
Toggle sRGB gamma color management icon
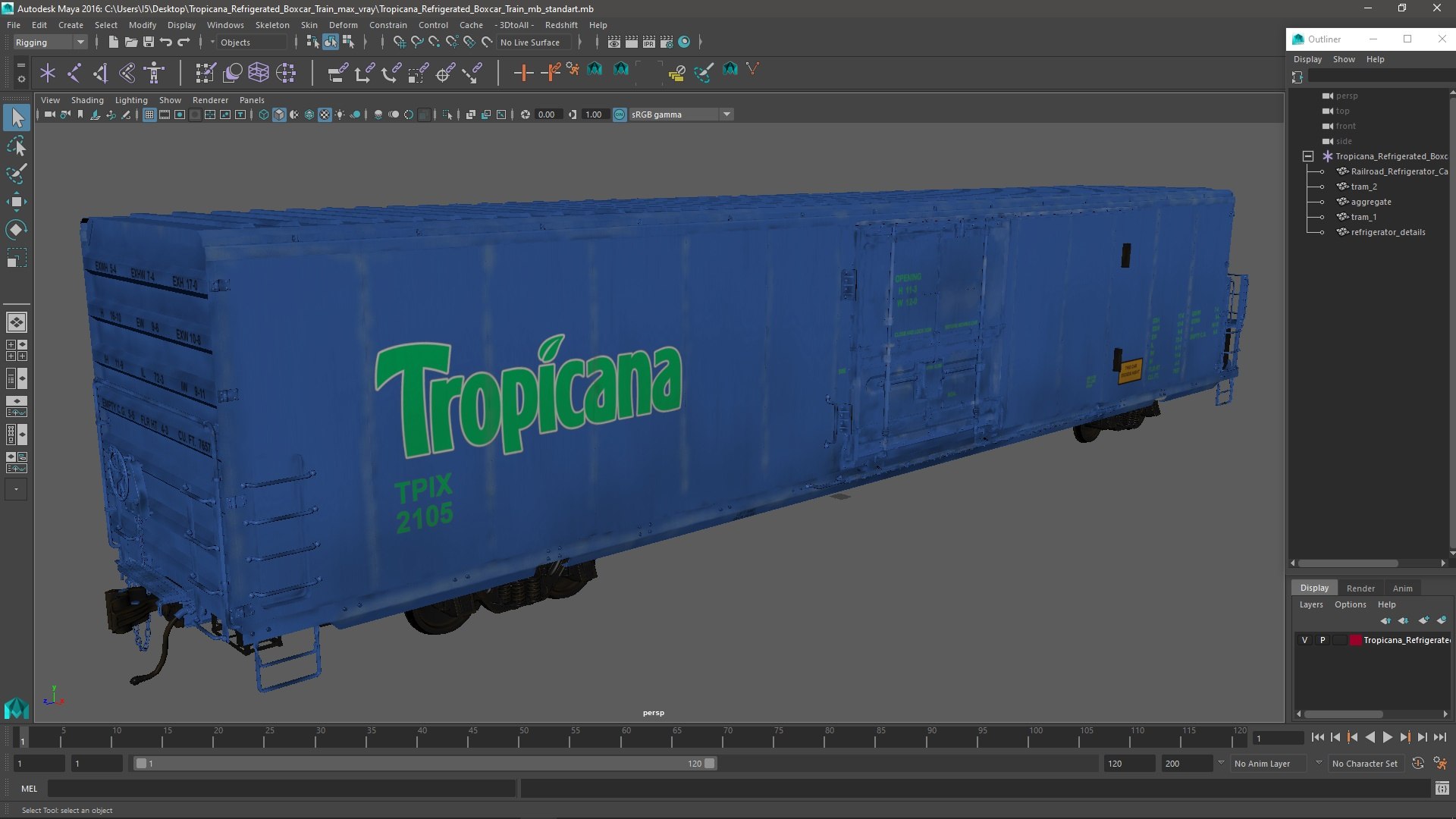pos(620,115)
